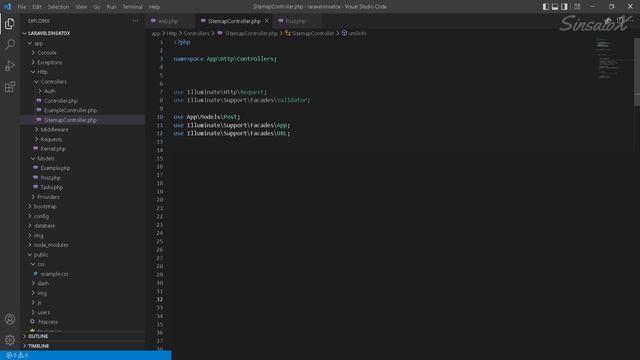This screenshot has height=360, width=640.
Task: Click Controllers in the breadcrumb
Action: (196, 33)
